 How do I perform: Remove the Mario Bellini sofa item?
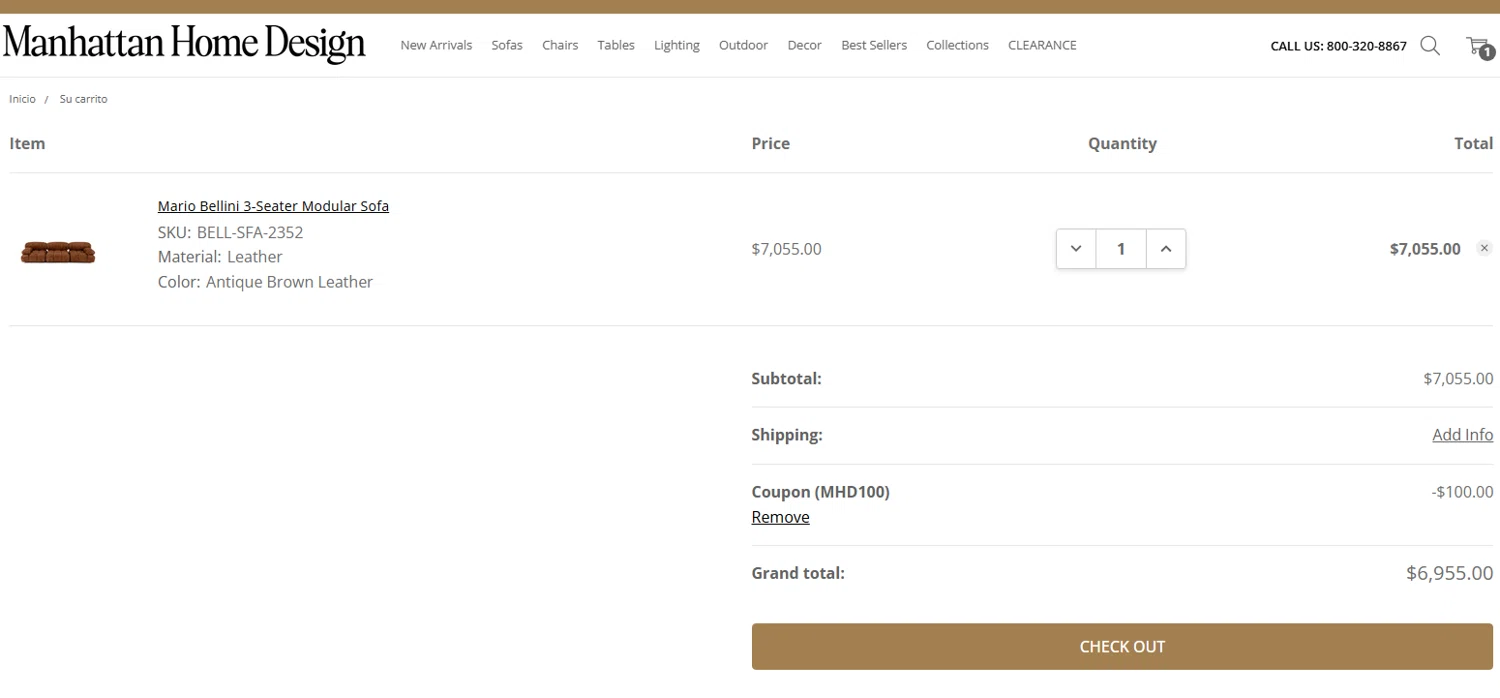click(1484, 248)
